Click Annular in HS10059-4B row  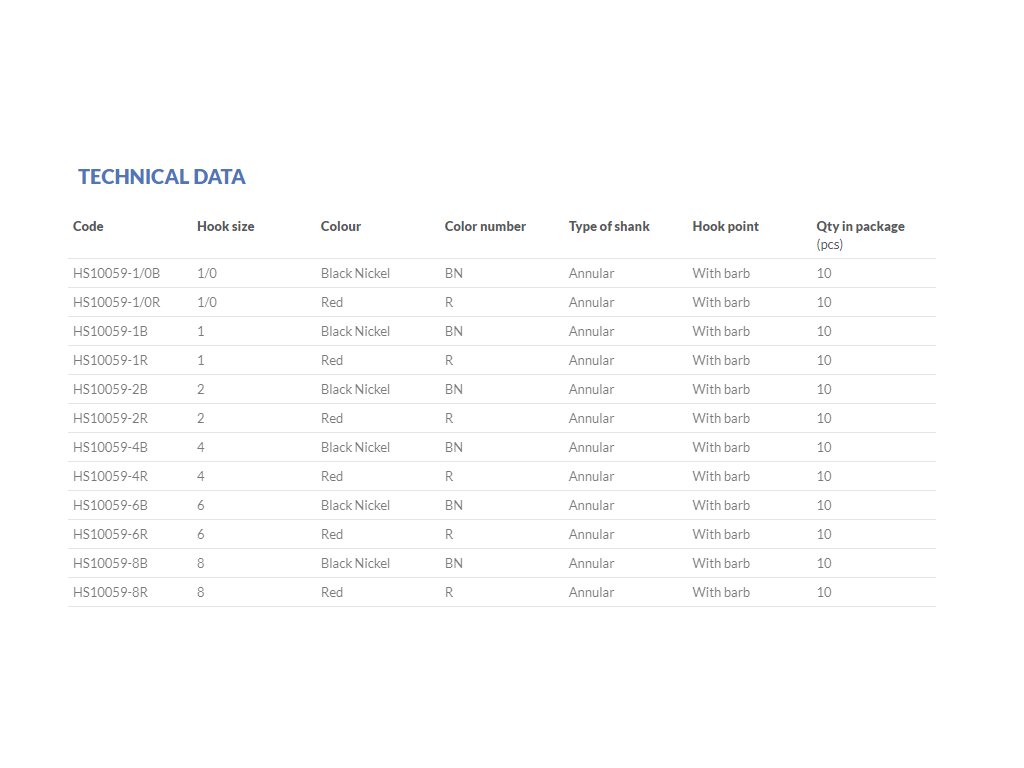(x=591, y=447)
